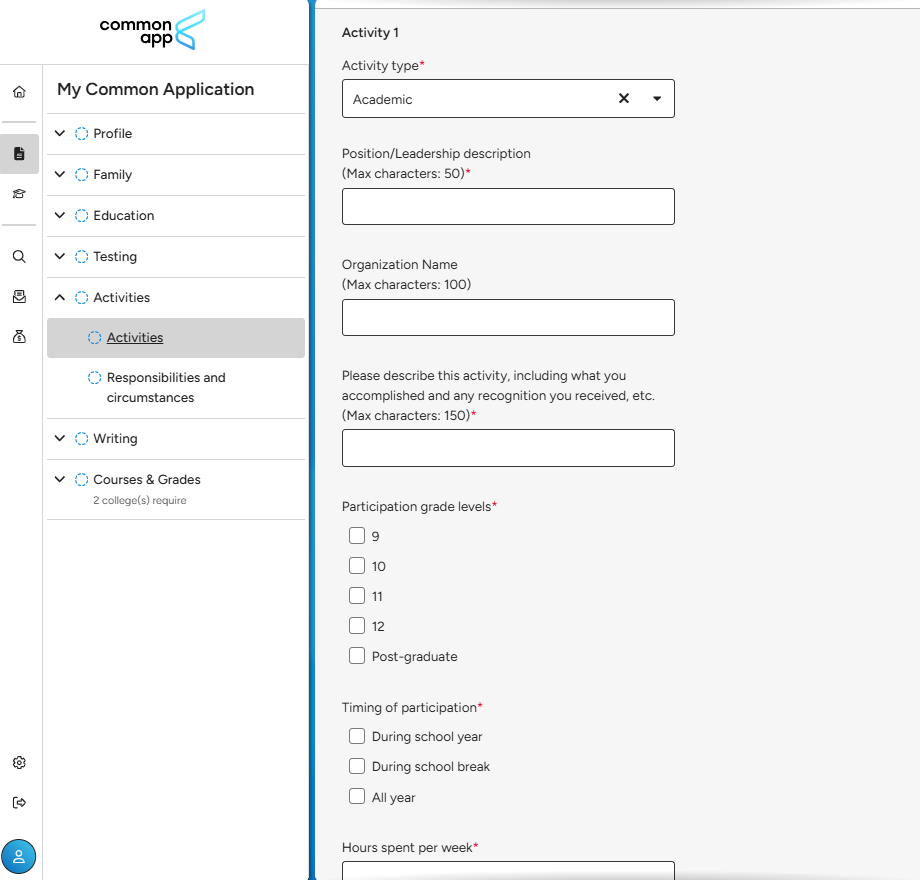
Task: Tick the Post-graduate checkbox
Action: 357,656
